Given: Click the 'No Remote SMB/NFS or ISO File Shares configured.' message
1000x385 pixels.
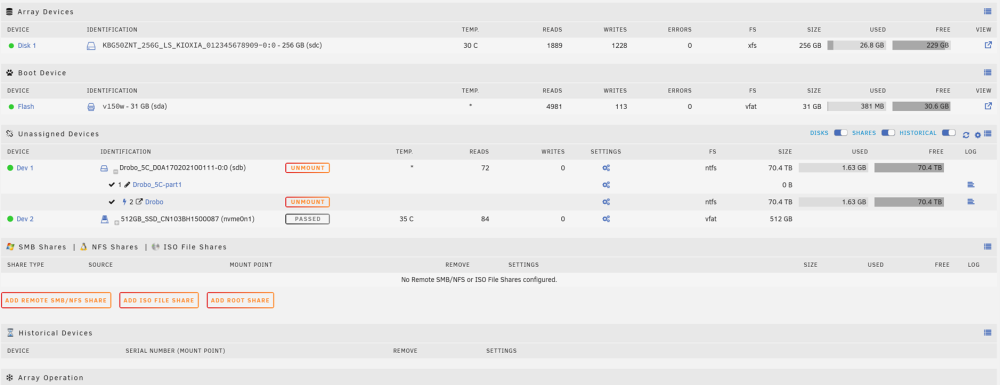Looking at the screenshot, I should [x=479, y=280].
